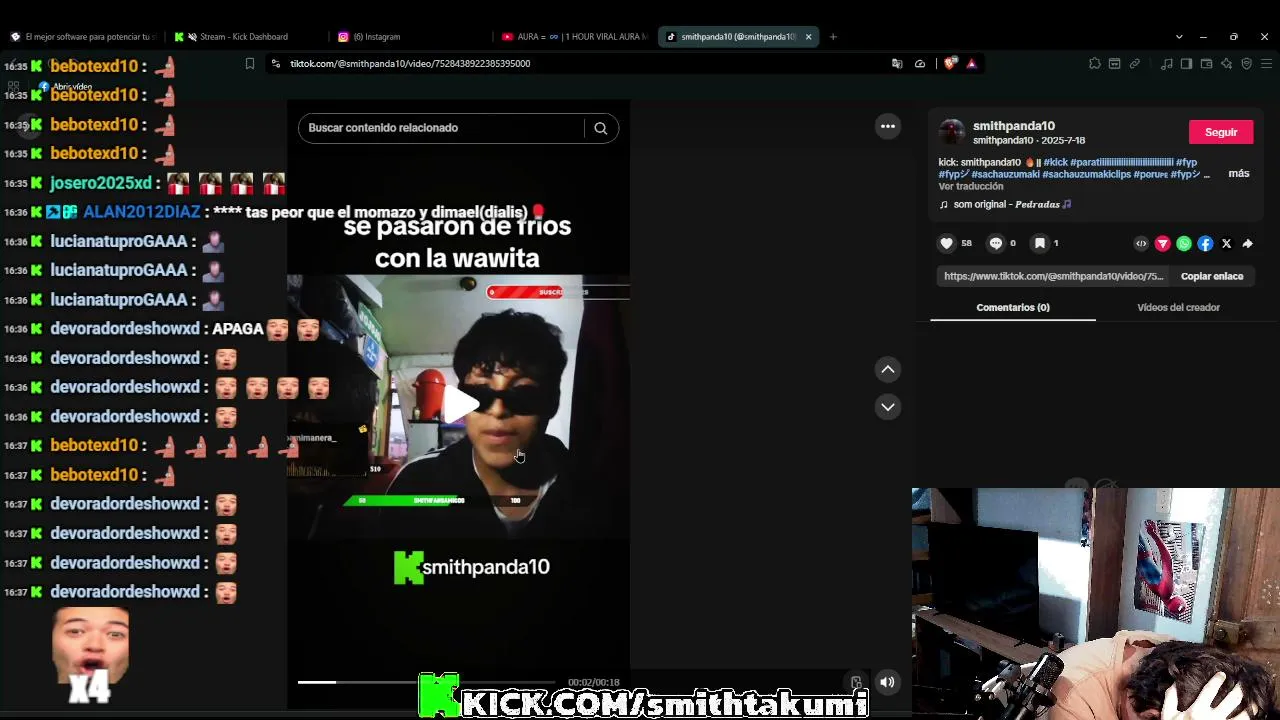Image resolution: width=1280 pixels, height=720 pixels.
Task: Click the link chain icon in browser toolbar
Action: [x=1134, y=63]
